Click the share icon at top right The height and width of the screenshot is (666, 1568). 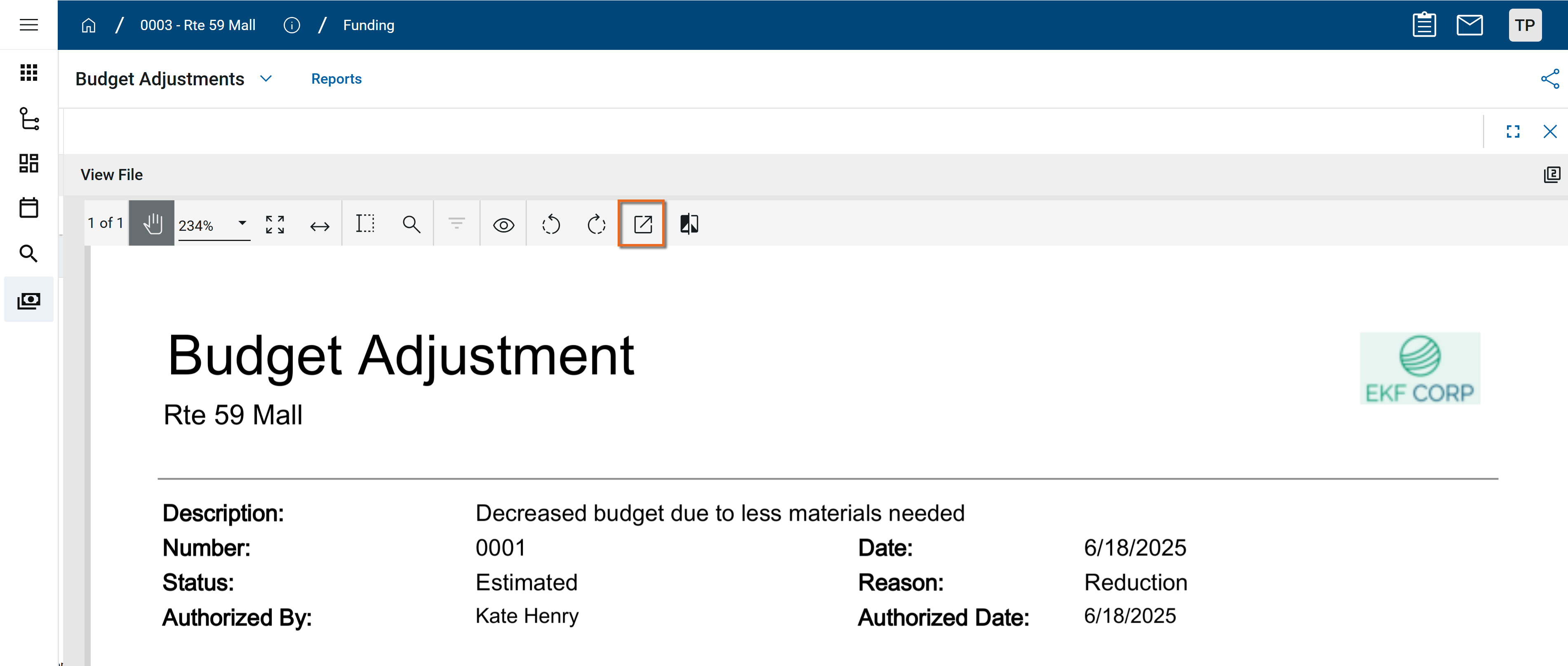click(1549, 78)
